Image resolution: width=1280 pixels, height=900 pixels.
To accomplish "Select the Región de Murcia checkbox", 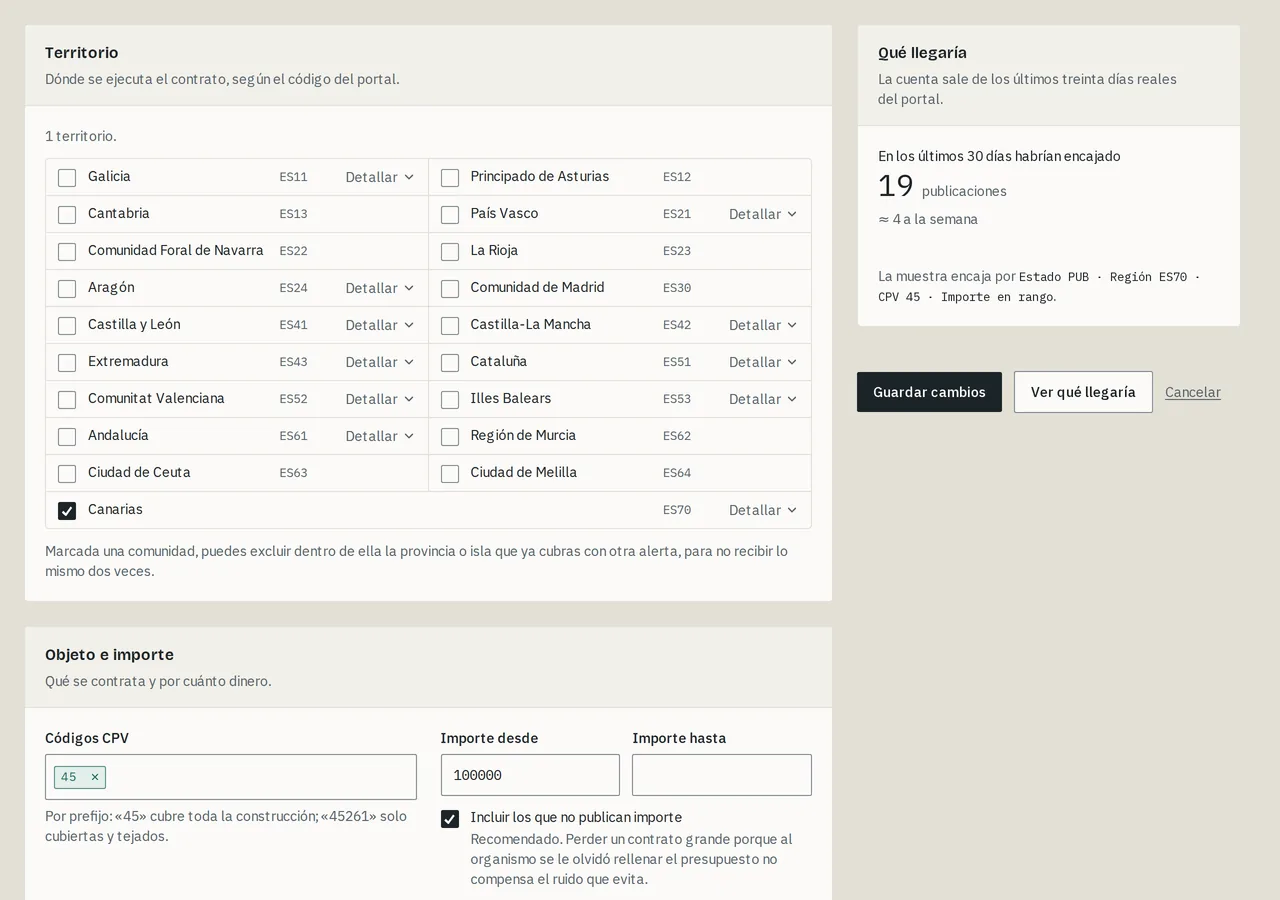I will (x=450, y=437).
